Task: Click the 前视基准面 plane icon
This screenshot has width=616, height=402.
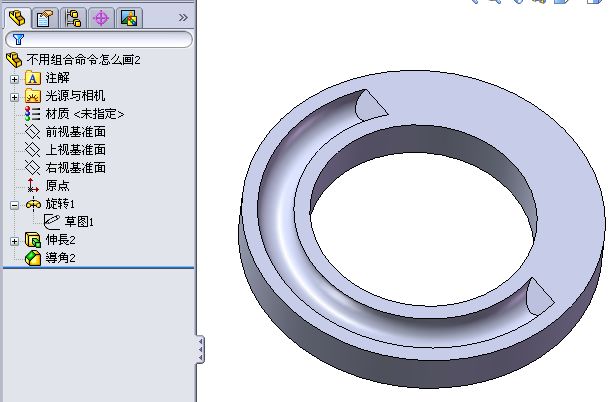Action: pos(32,132)
